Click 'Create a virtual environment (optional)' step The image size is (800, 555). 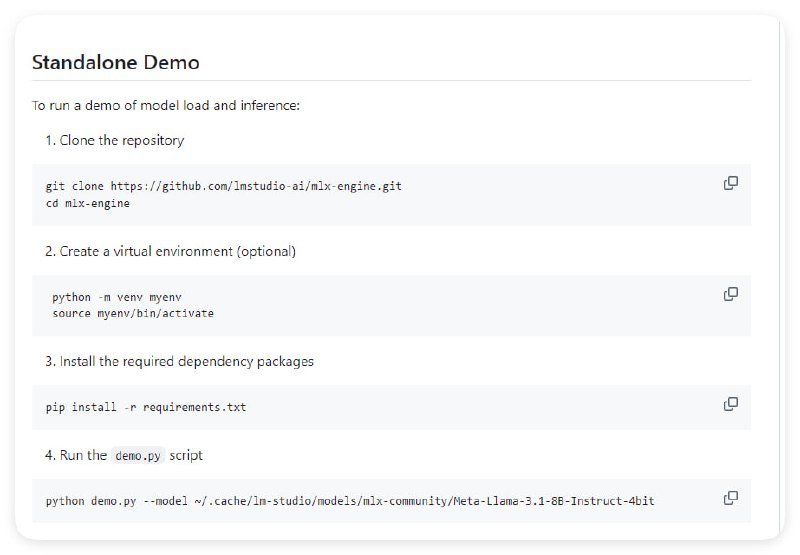coord(177,251)
